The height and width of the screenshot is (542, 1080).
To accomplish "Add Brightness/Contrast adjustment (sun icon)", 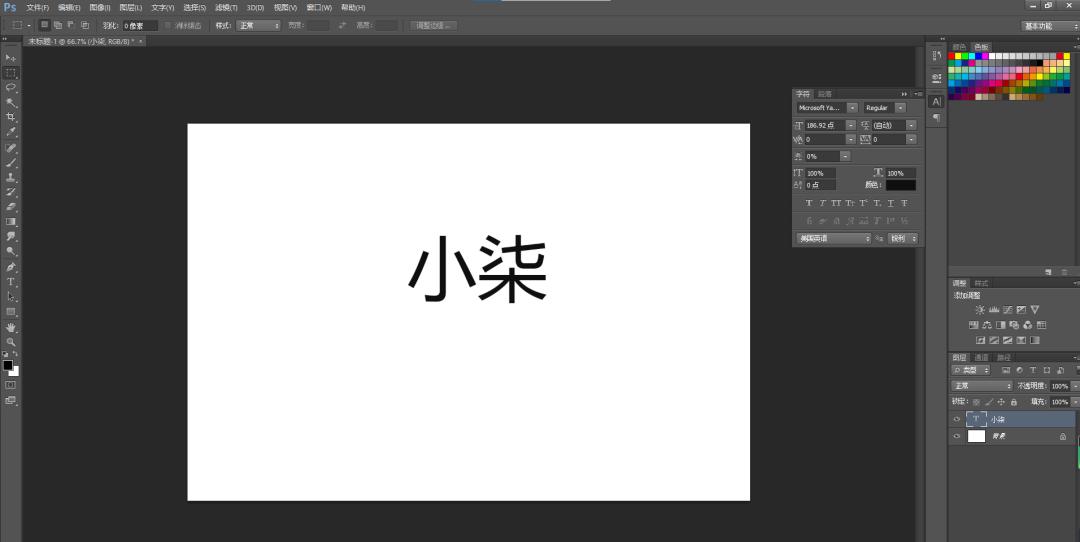I will point(980,310).
